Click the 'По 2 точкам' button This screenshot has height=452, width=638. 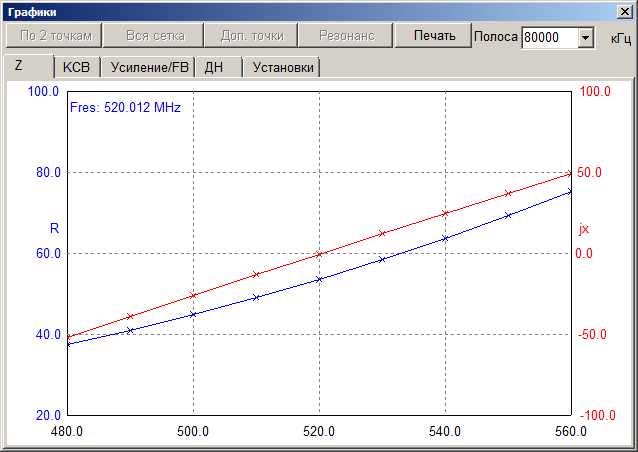(54, 36)
